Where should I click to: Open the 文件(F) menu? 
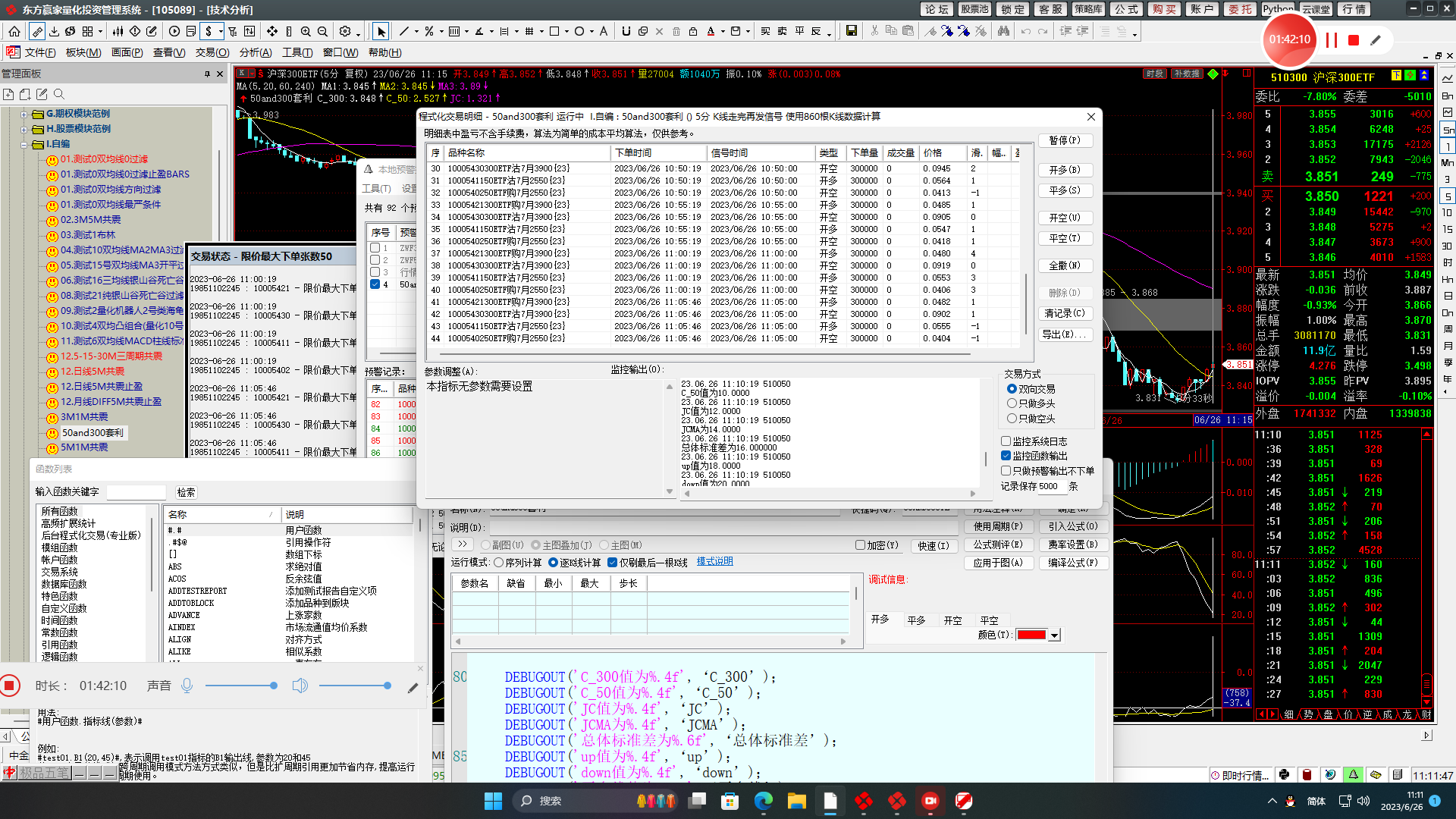(40, 52)
